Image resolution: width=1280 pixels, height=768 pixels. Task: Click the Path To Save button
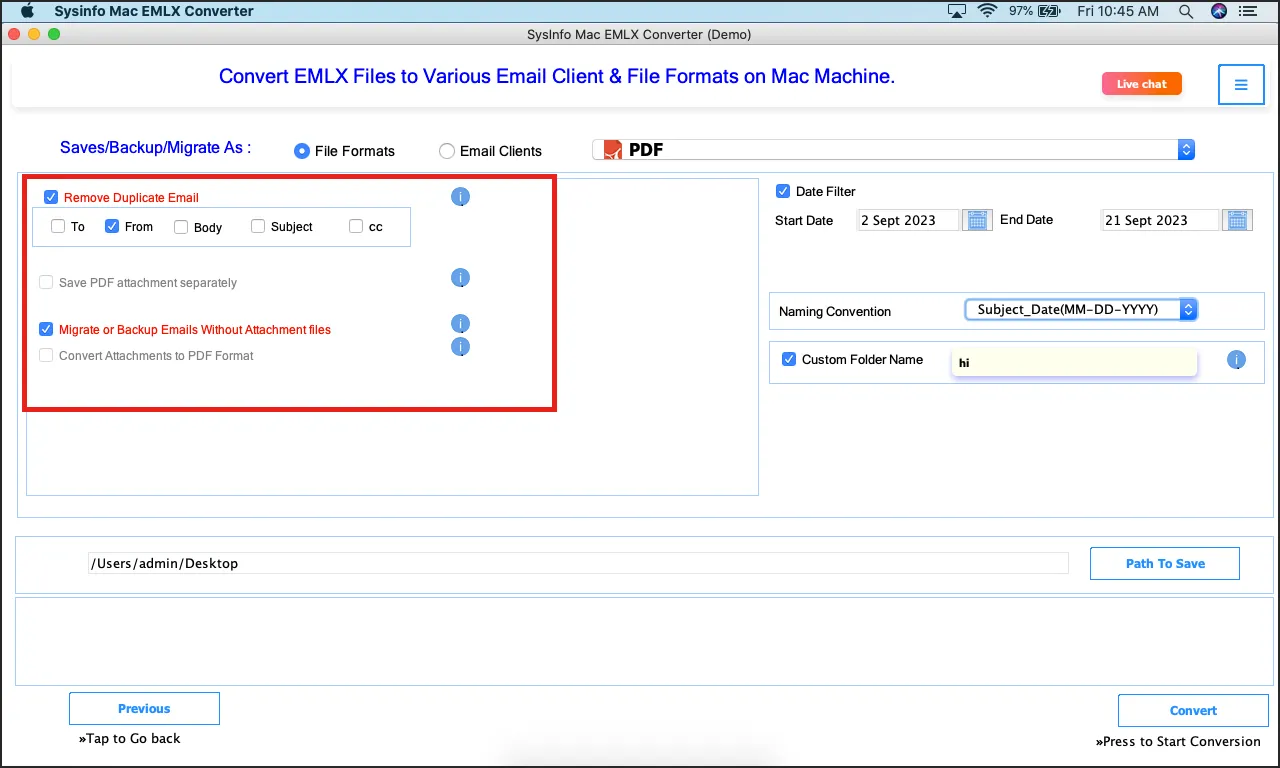tap(1165, 563)
